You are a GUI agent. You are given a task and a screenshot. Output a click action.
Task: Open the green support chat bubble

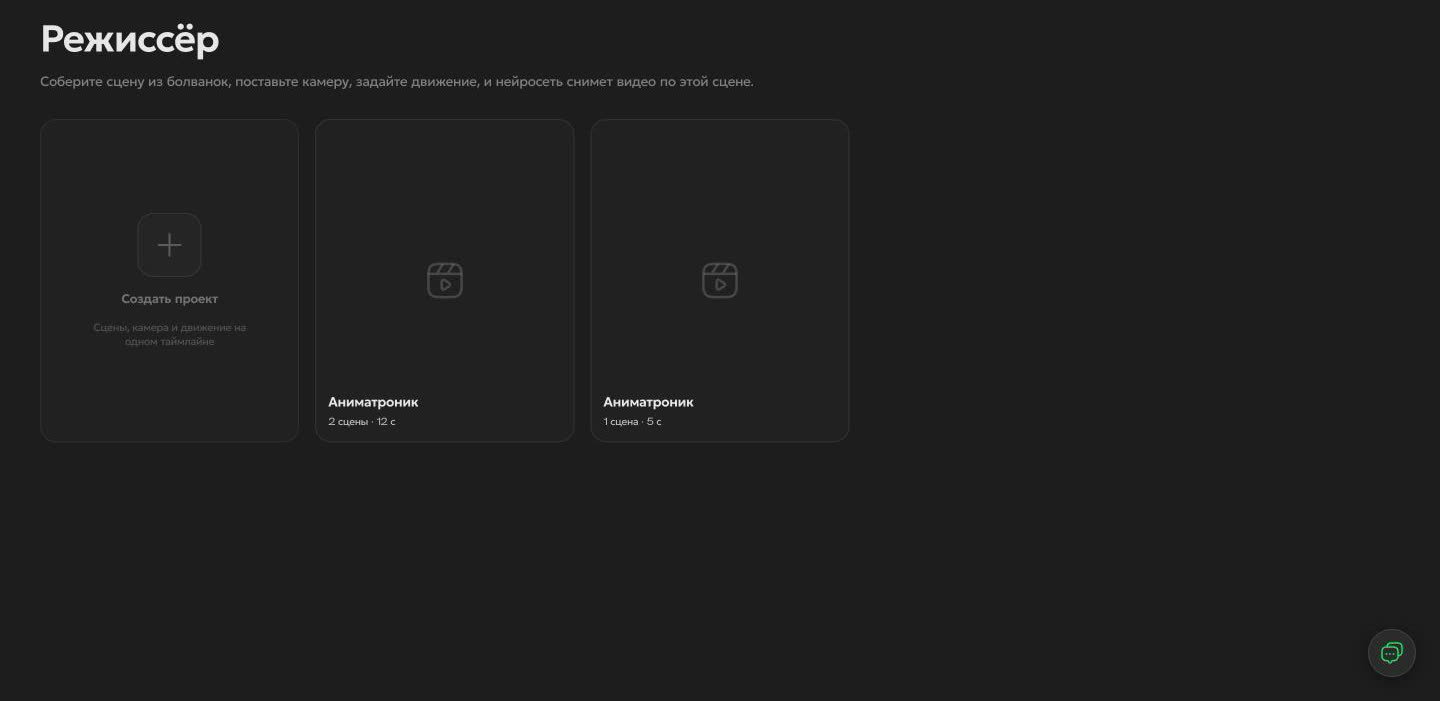point(1391,653)
